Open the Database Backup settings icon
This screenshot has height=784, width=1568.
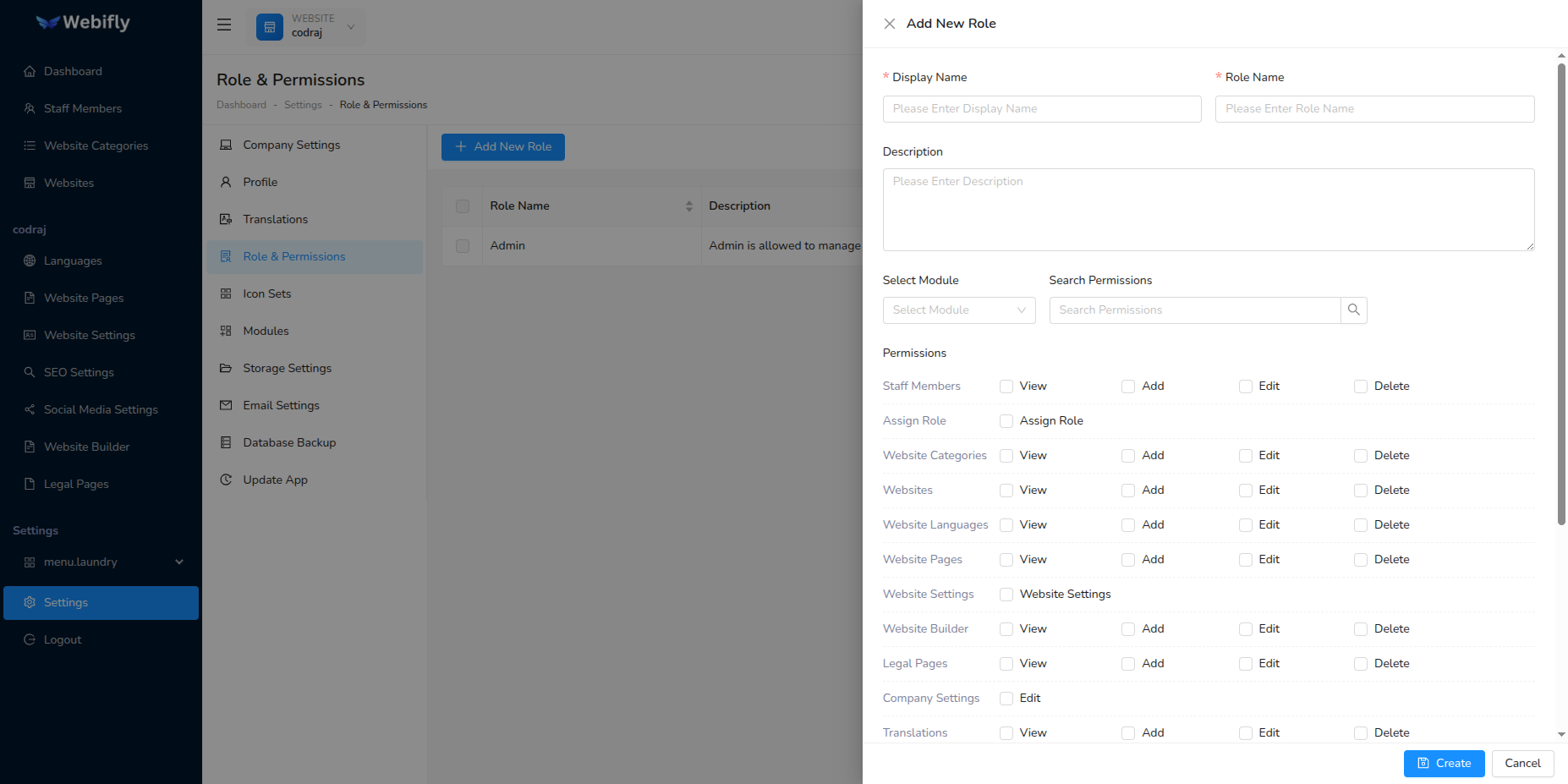tap(225, 442)
